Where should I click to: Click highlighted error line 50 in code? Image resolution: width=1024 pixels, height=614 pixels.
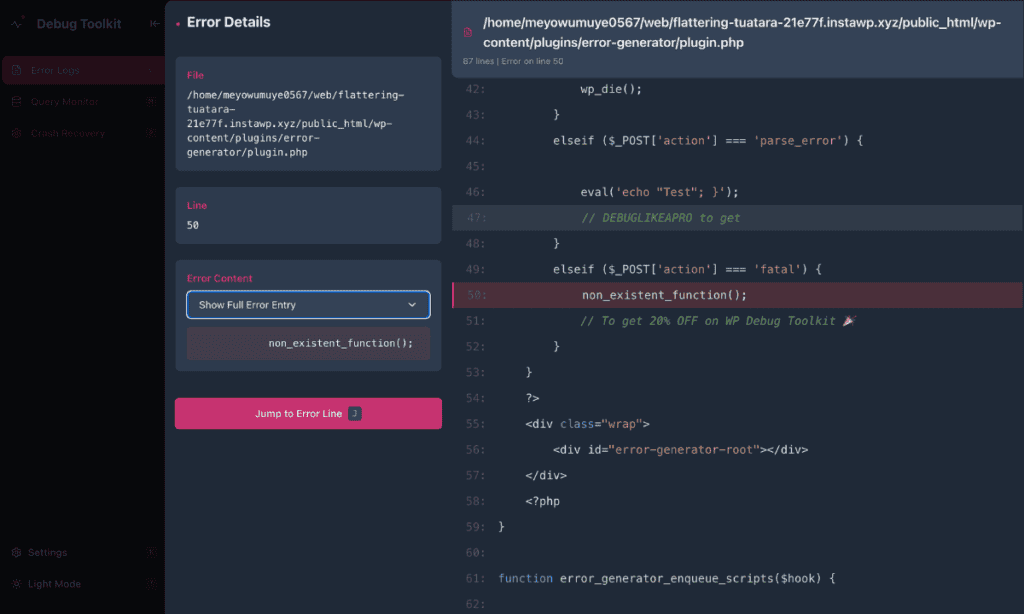coord(737,295)
